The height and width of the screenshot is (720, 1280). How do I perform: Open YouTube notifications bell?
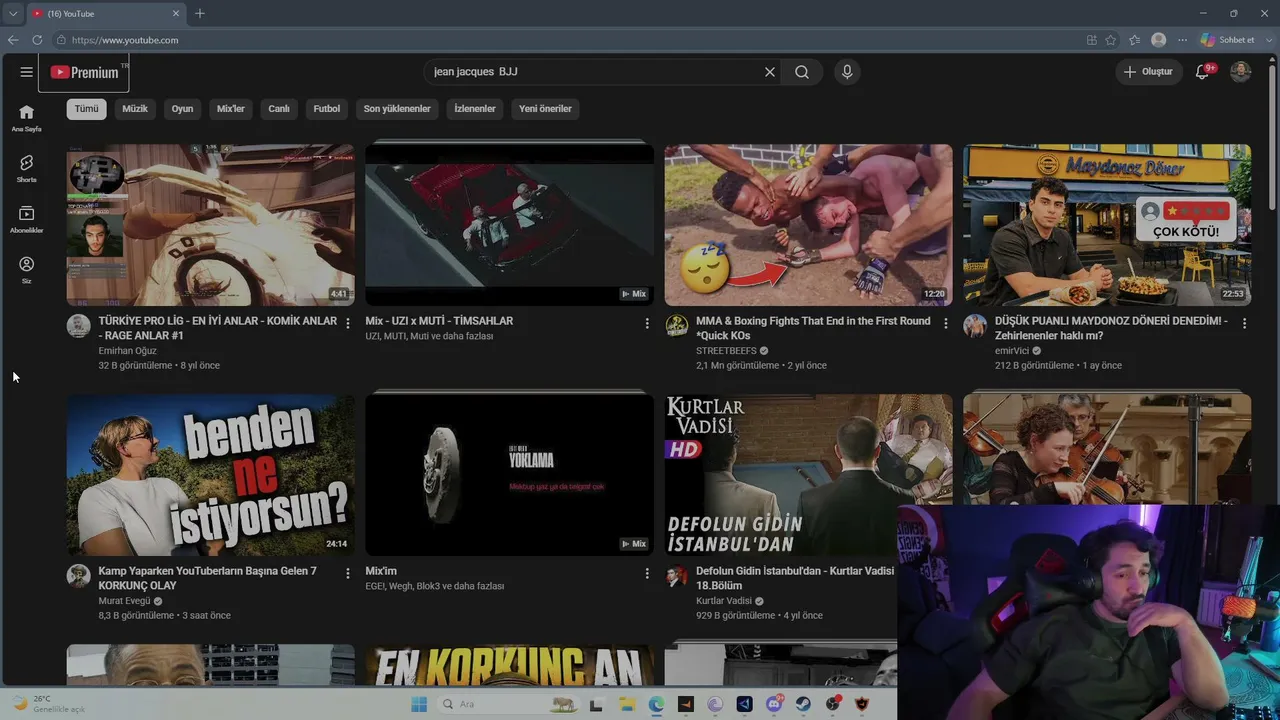point(1203,72)
